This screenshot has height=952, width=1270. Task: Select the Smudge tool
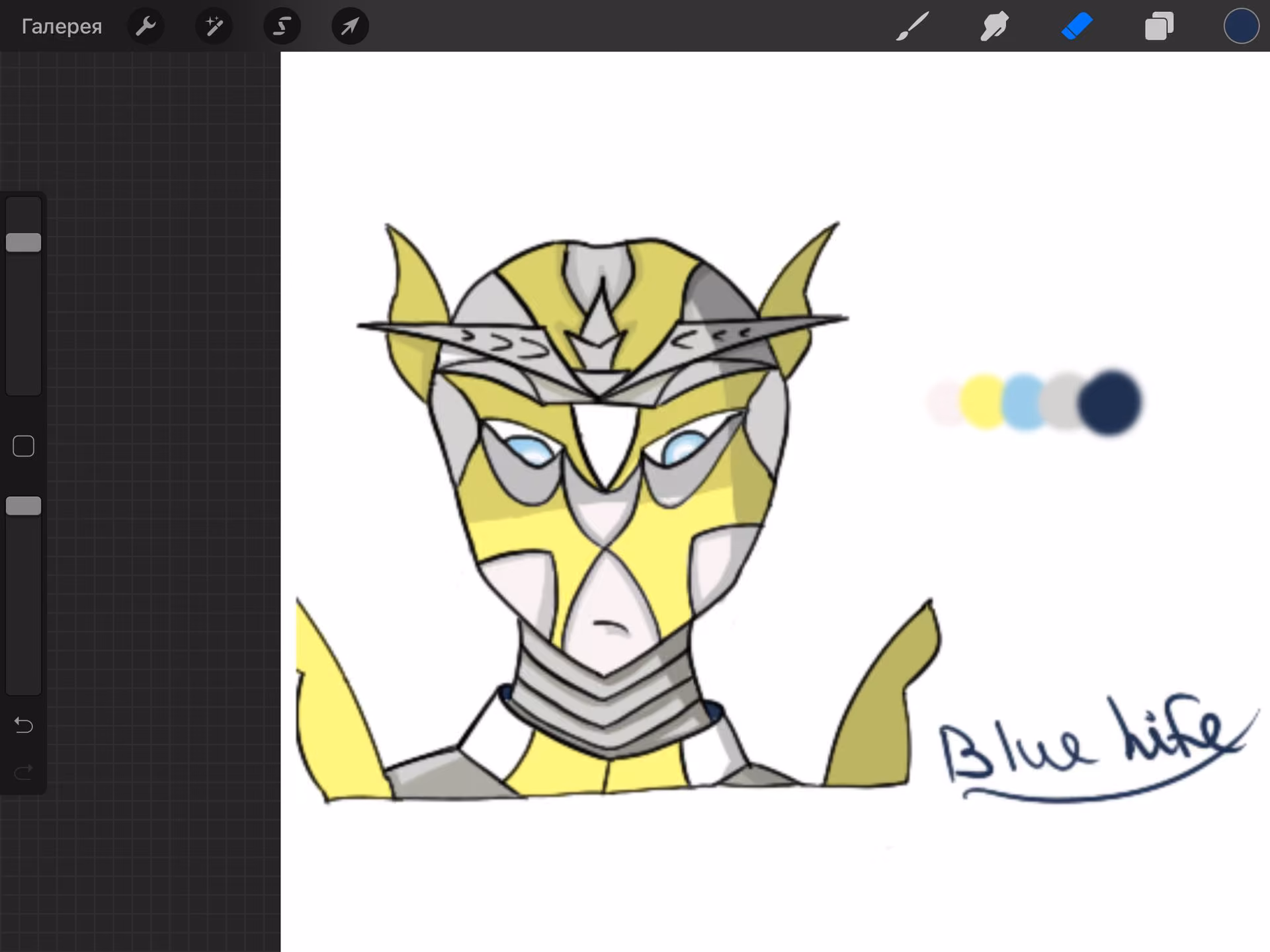click(994, 26)
